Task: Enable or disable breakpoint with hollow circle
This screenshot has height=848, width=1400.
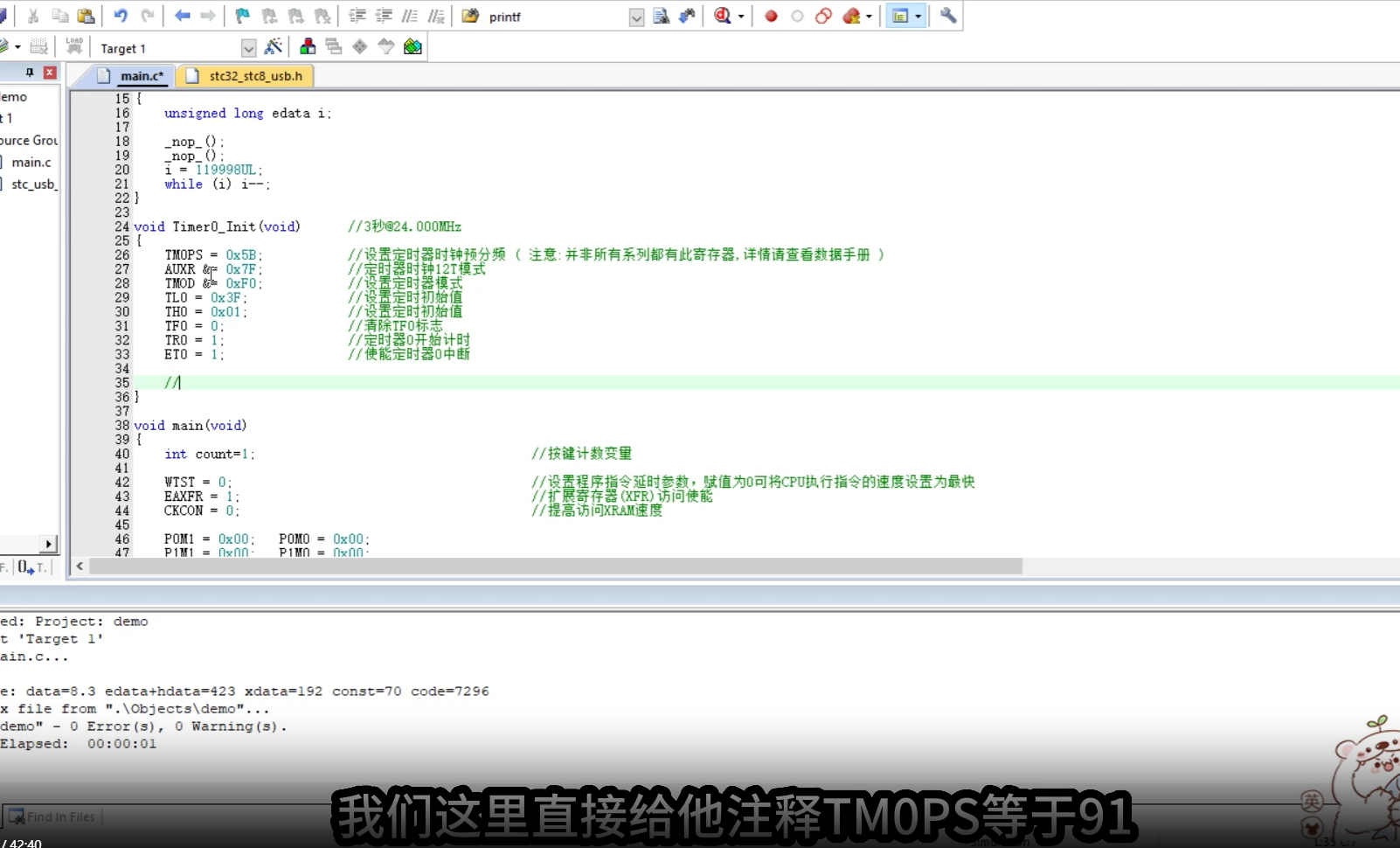Action: click(797, 16)
